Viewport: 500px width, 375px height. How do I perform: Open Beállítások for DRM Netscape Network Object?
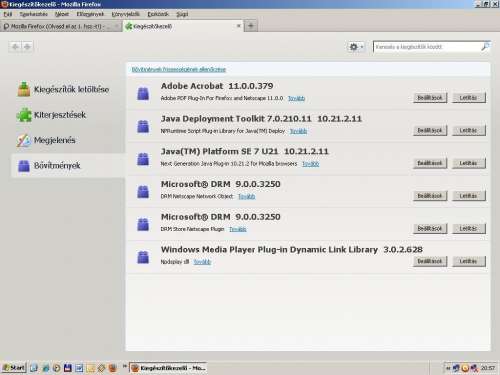pyautogui.click(x=430, y=196)
